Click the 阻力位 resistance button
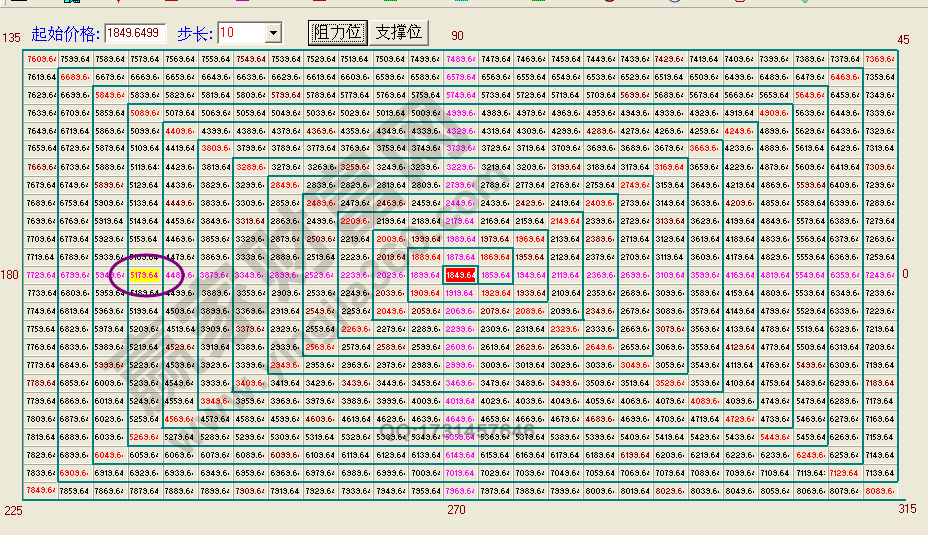Screen dimensions: 928x535 pyautogui.click(x=336, y=32)
